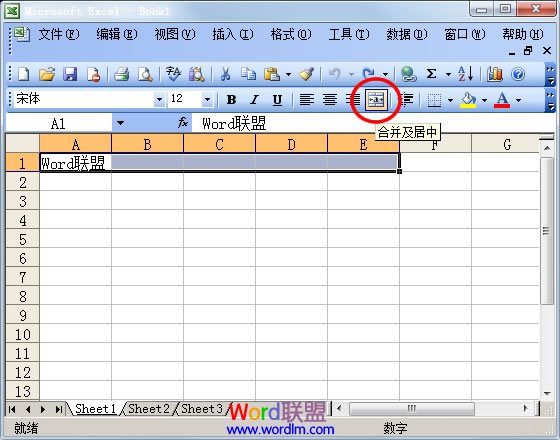Select column B header

pyautogui.click(x=147, y=144)
